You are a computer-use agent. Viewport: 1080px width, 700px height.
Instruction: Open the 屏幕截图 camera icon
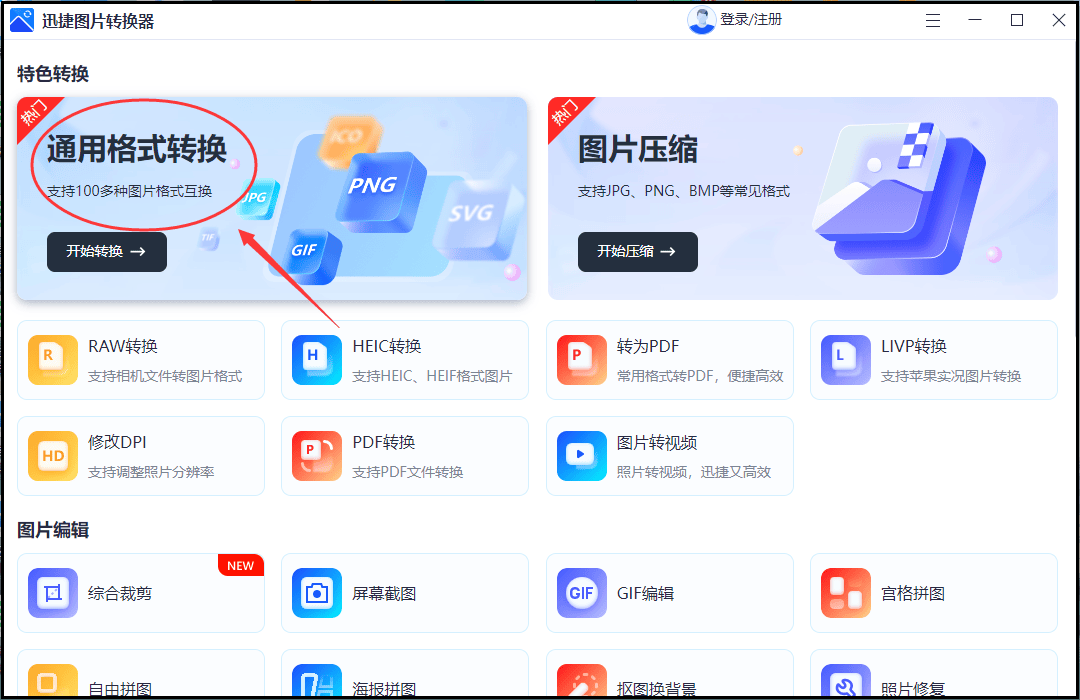[316, 592]
